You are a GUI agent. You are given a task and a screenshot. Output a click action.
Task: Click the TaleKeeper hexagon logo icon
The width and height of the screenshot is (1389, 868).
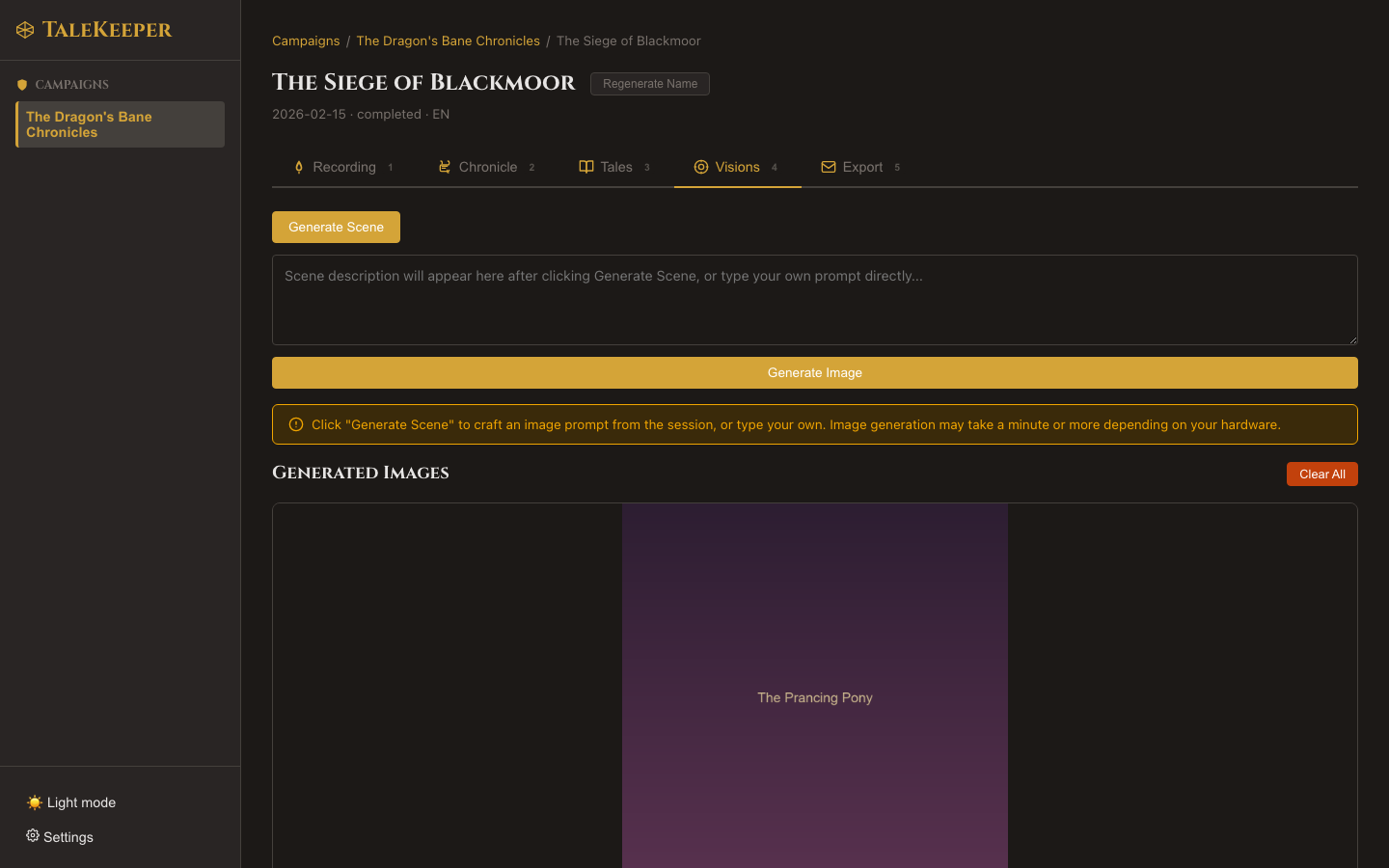[x=24, y=29]
